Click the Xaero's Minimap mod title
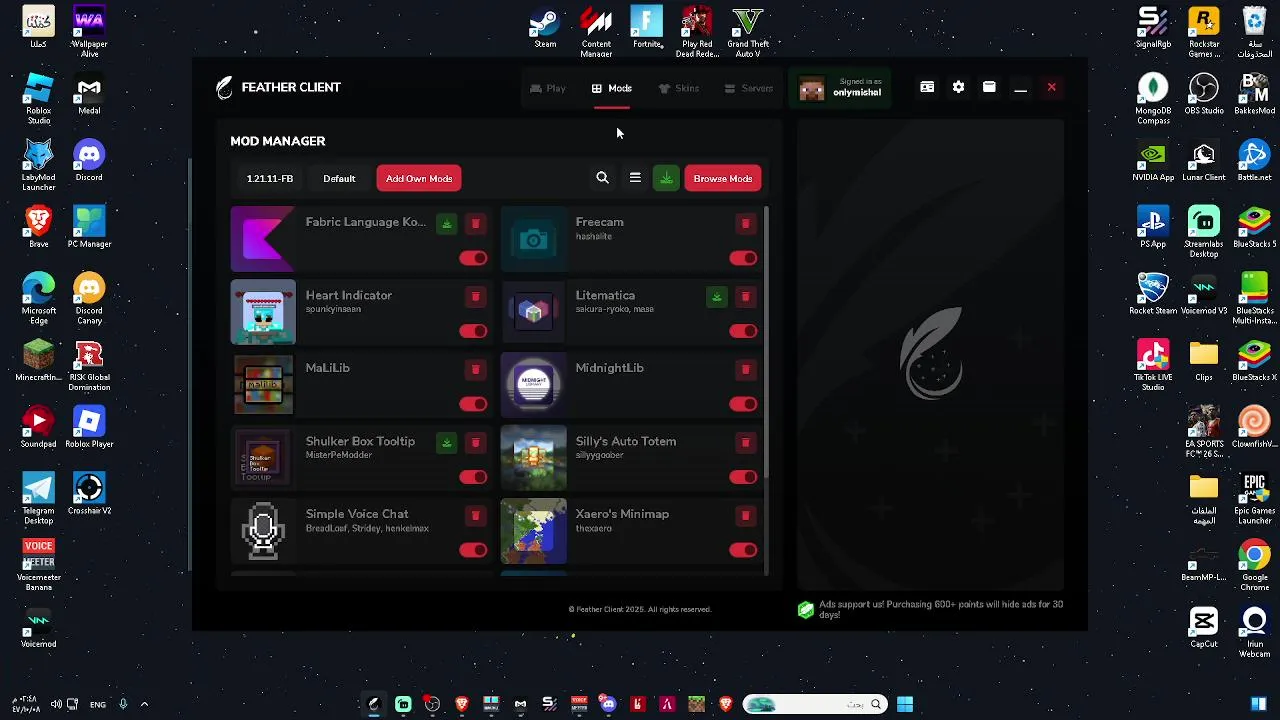This screenshot has width=1280, height=720. (x=622, y=514)
